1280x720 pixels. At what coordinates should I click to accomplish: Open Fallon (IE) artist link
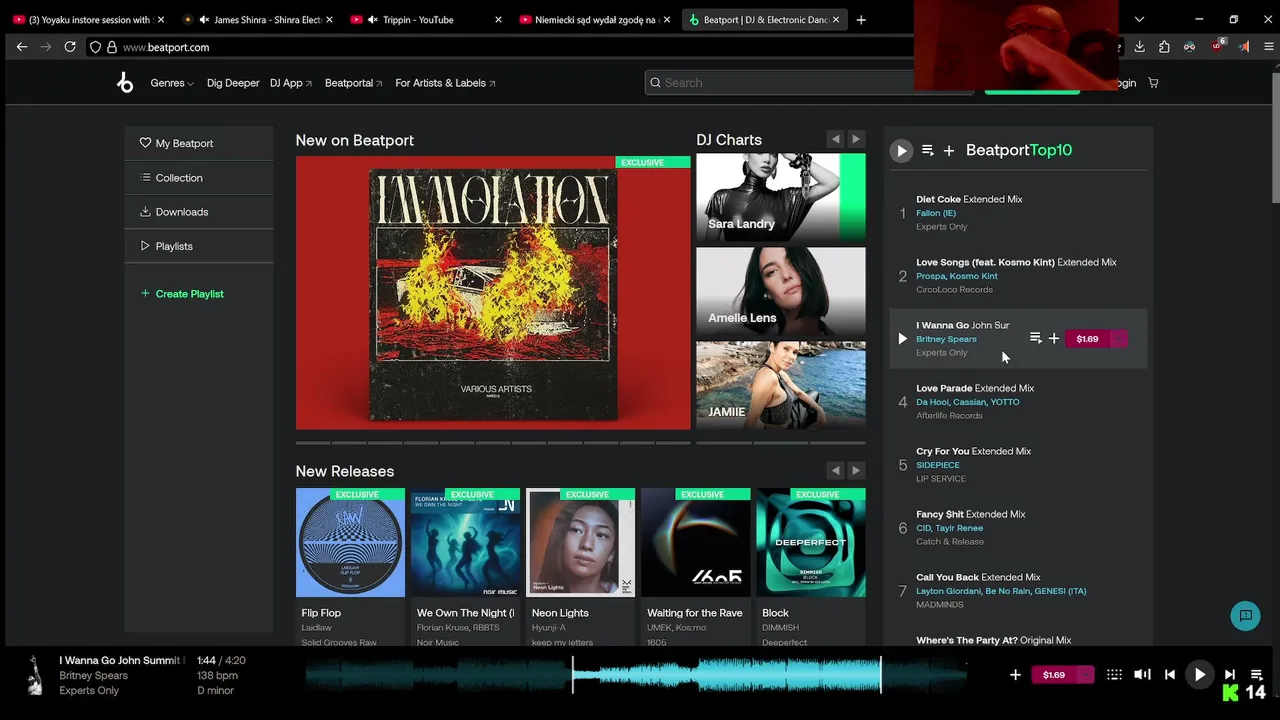(x=936, y=213)
